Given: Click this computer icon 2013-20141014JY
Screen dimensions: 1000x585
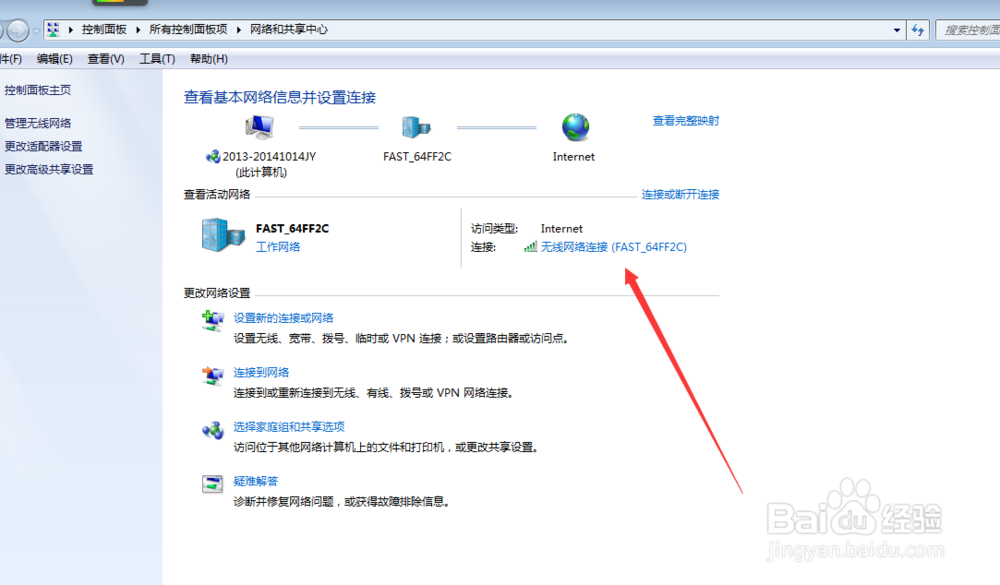Looking at the screenshot, I should click(x=260, y=127).
